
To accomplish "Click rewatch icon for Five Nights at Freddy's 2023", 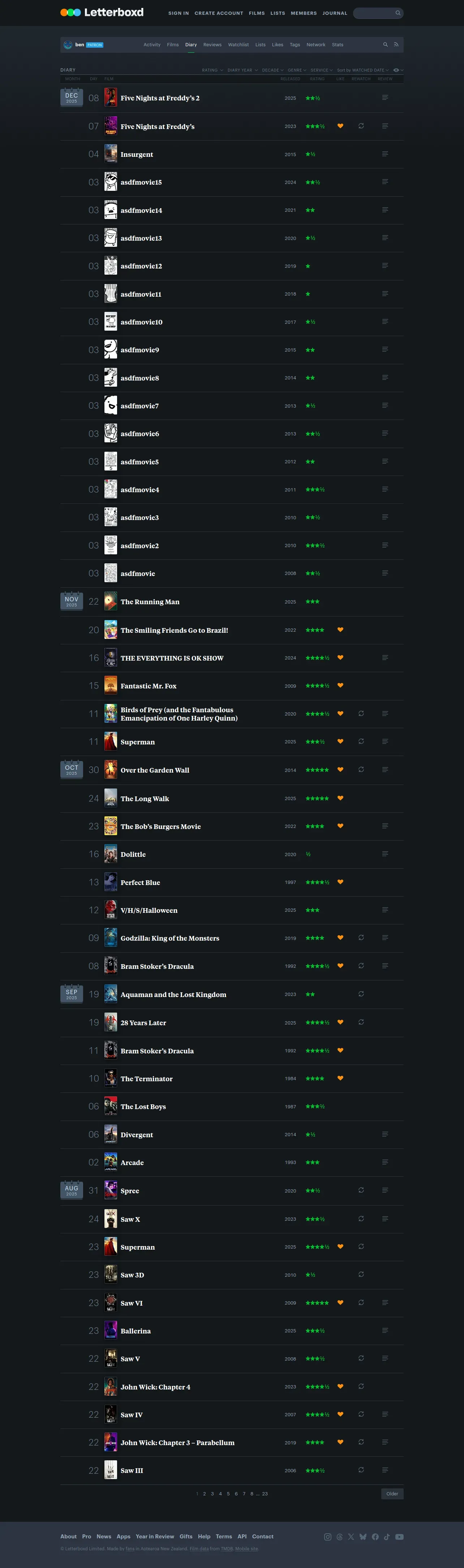I will coord(361,126).
